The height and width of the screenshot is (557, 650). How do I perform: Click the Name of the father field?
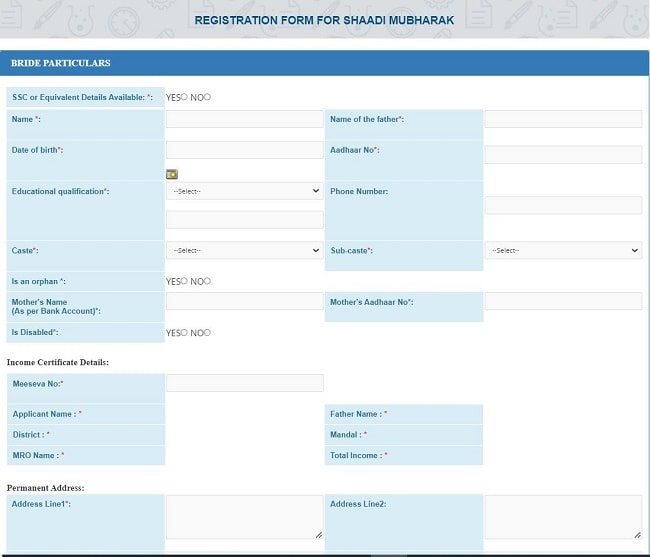pos(563,119)
